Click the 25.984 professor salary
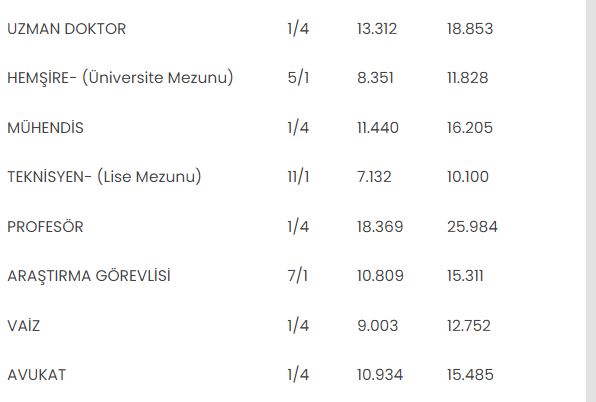 pyautogui.click(x=472, y=227)
